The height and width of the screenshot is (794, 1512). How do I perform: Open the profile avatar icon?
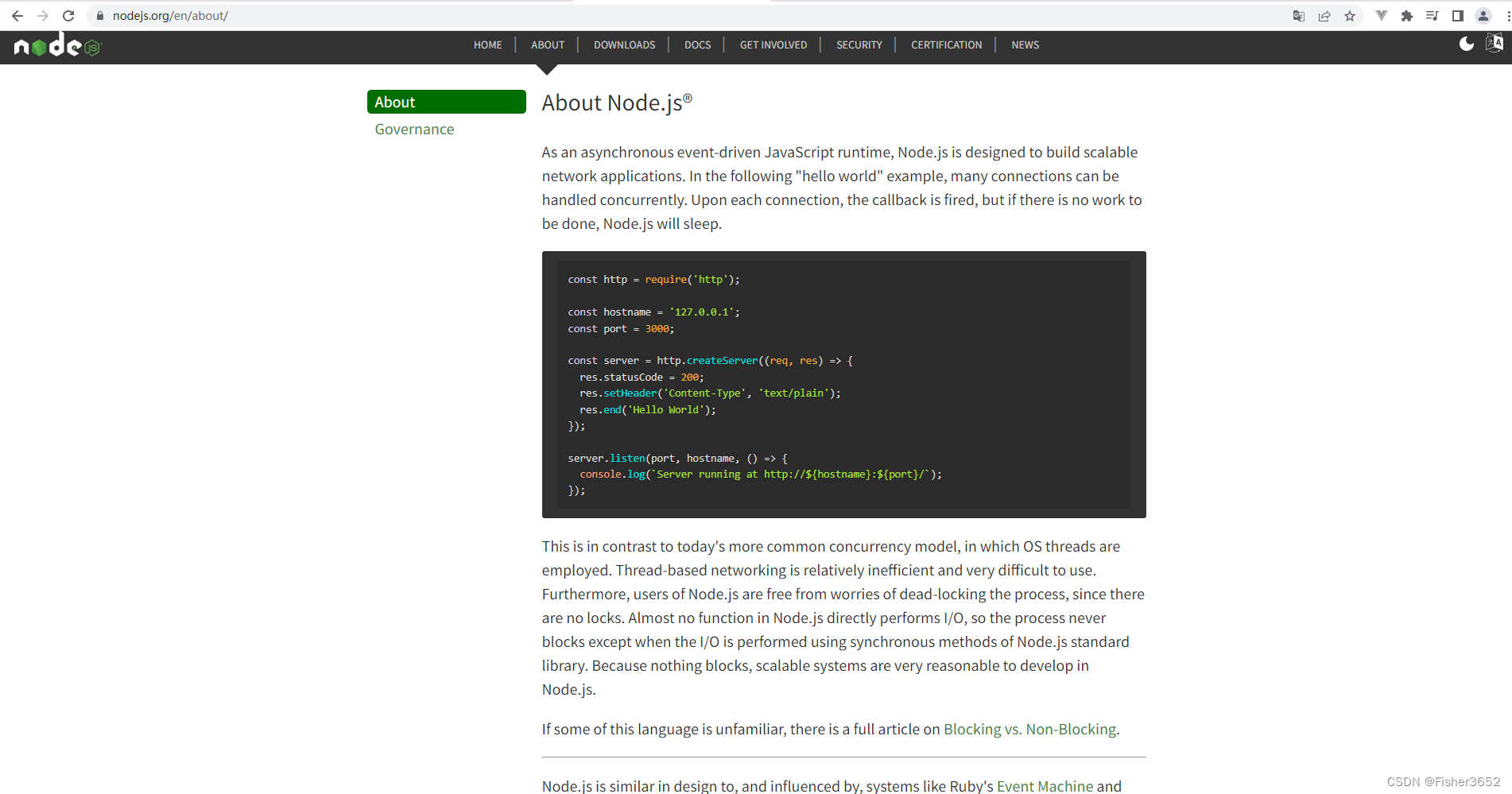pyautogui.click(x=1483, y=16)
